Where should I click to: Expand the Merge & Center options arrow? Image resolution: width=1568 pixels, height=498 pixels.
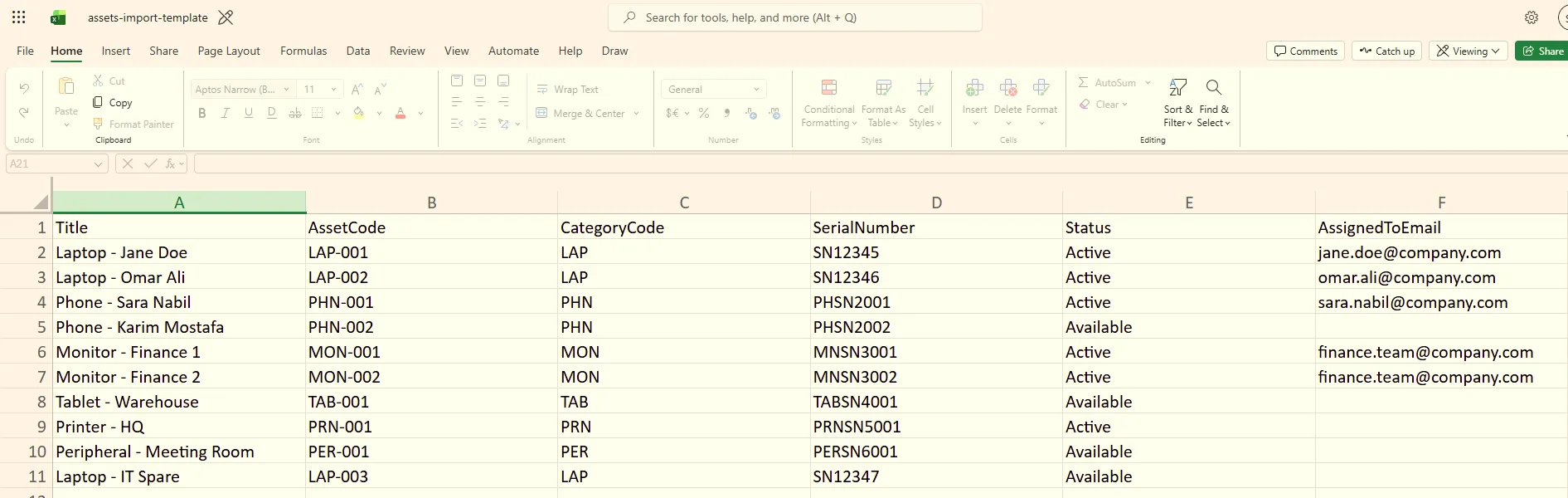(x=637, y=113)
